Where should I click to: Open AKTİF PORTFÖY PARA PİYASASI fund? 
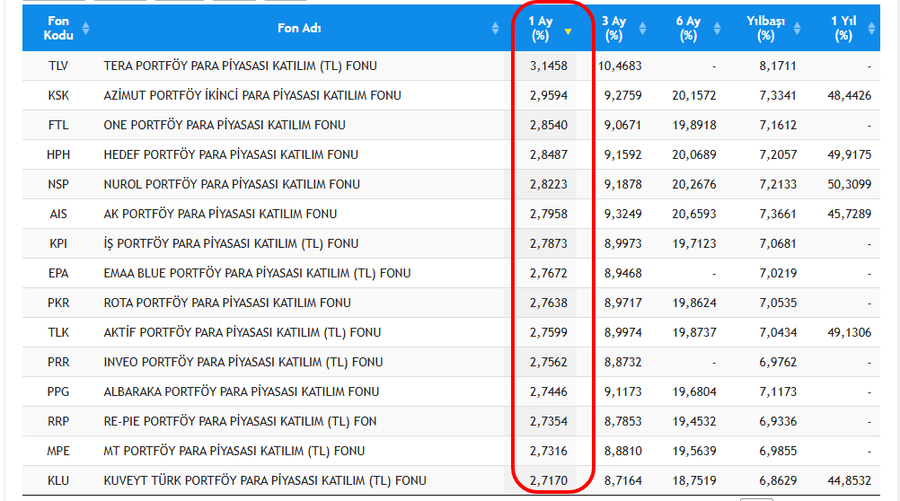point(242,332)
